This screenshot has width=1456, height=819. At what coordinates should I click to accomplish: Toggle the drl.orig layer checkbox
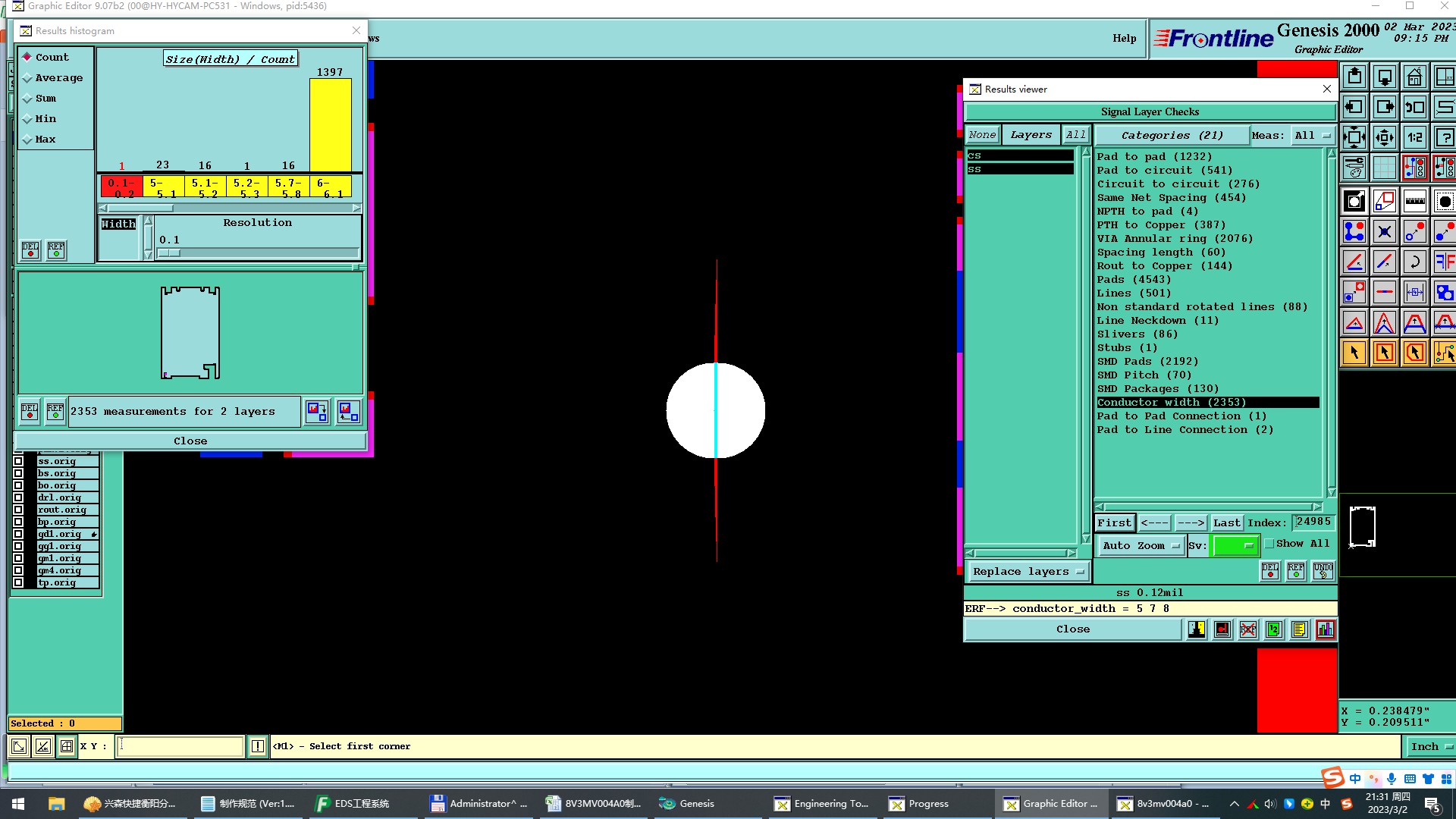pos(19,497)
